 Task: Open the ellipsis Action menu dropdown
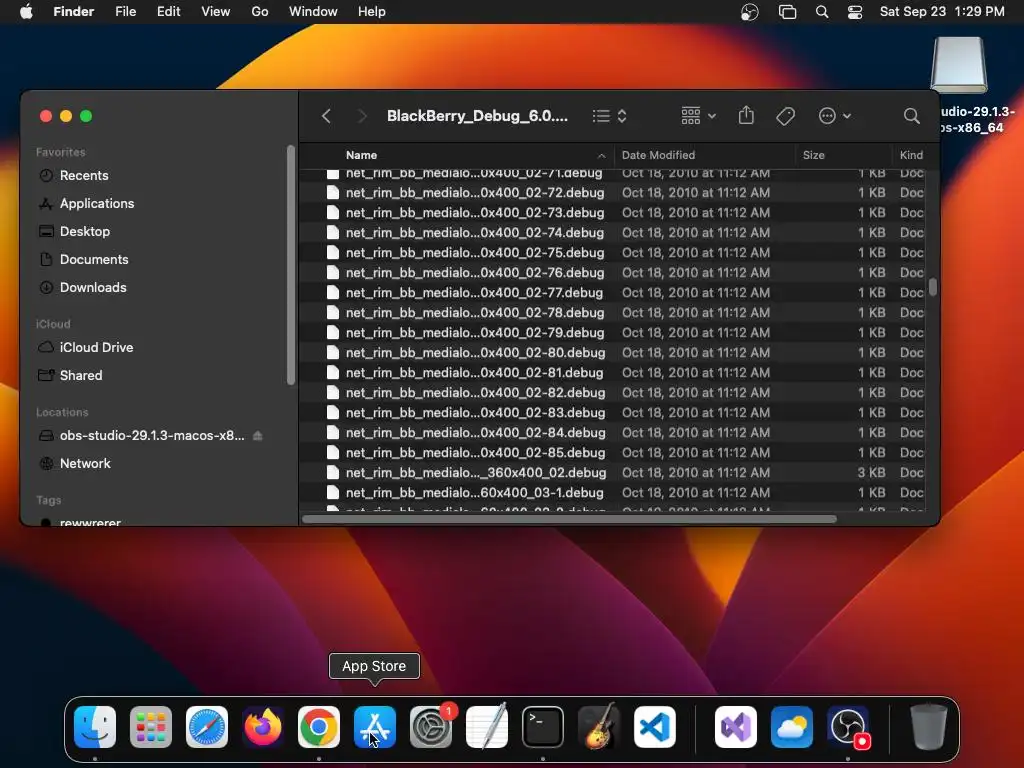click(x=835, y=116)
